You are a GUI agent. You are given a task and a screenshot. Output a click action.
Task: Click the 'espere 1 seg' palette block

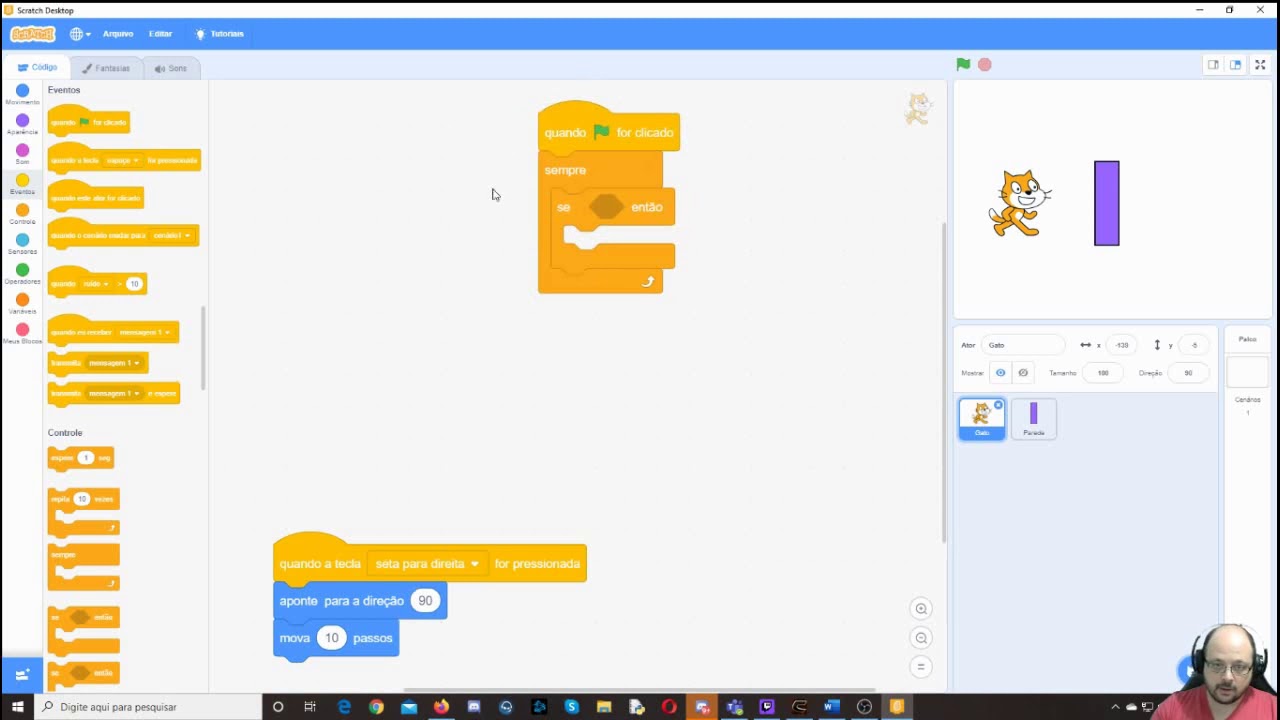tap(80, 458)
